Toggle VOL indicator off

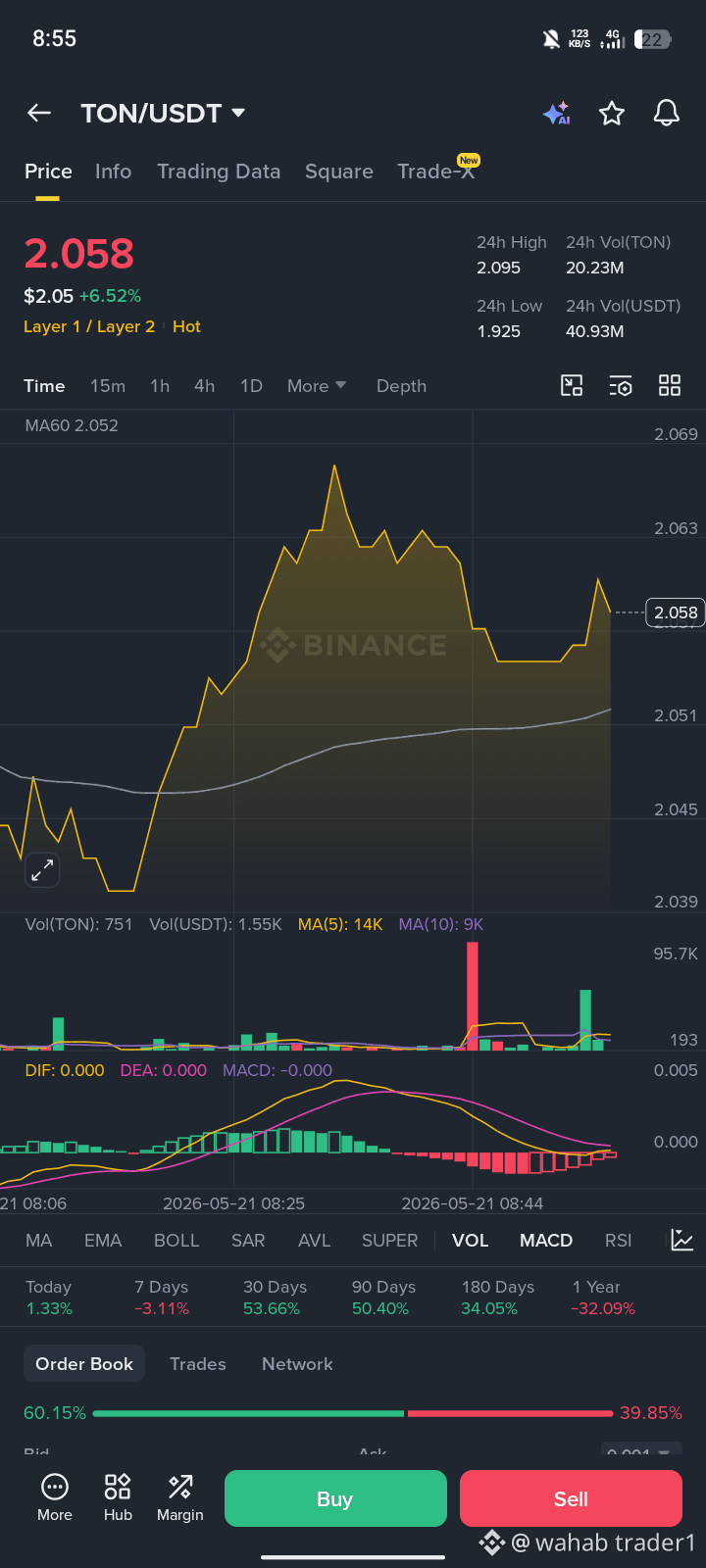click(470, 1241)
